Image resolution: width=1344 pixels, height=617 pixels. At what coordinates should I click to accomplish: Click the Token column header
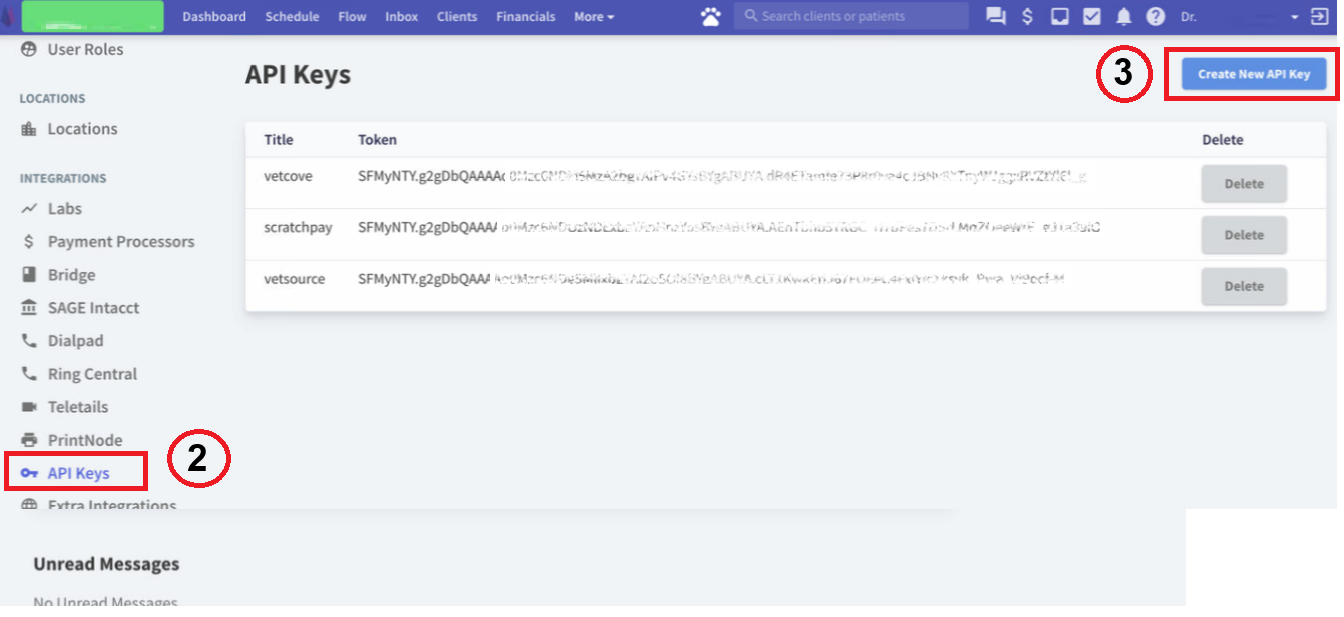click(x=377, y=140)
